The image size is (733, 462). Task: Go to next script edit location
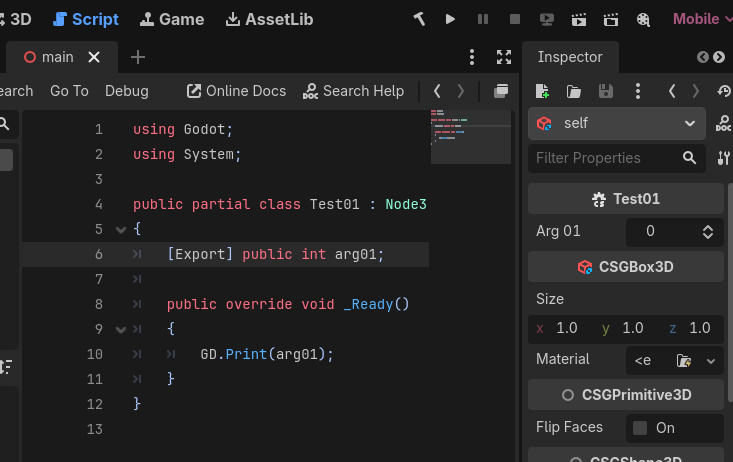pyautogui.click(x=461, y=91)
